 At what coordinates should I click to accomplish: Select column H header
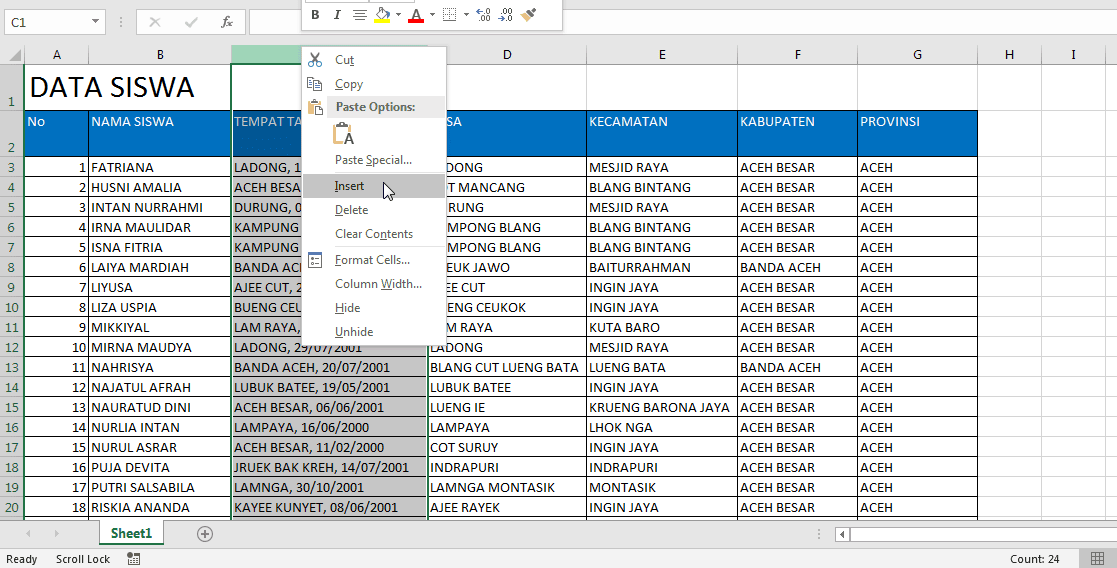1009,55
